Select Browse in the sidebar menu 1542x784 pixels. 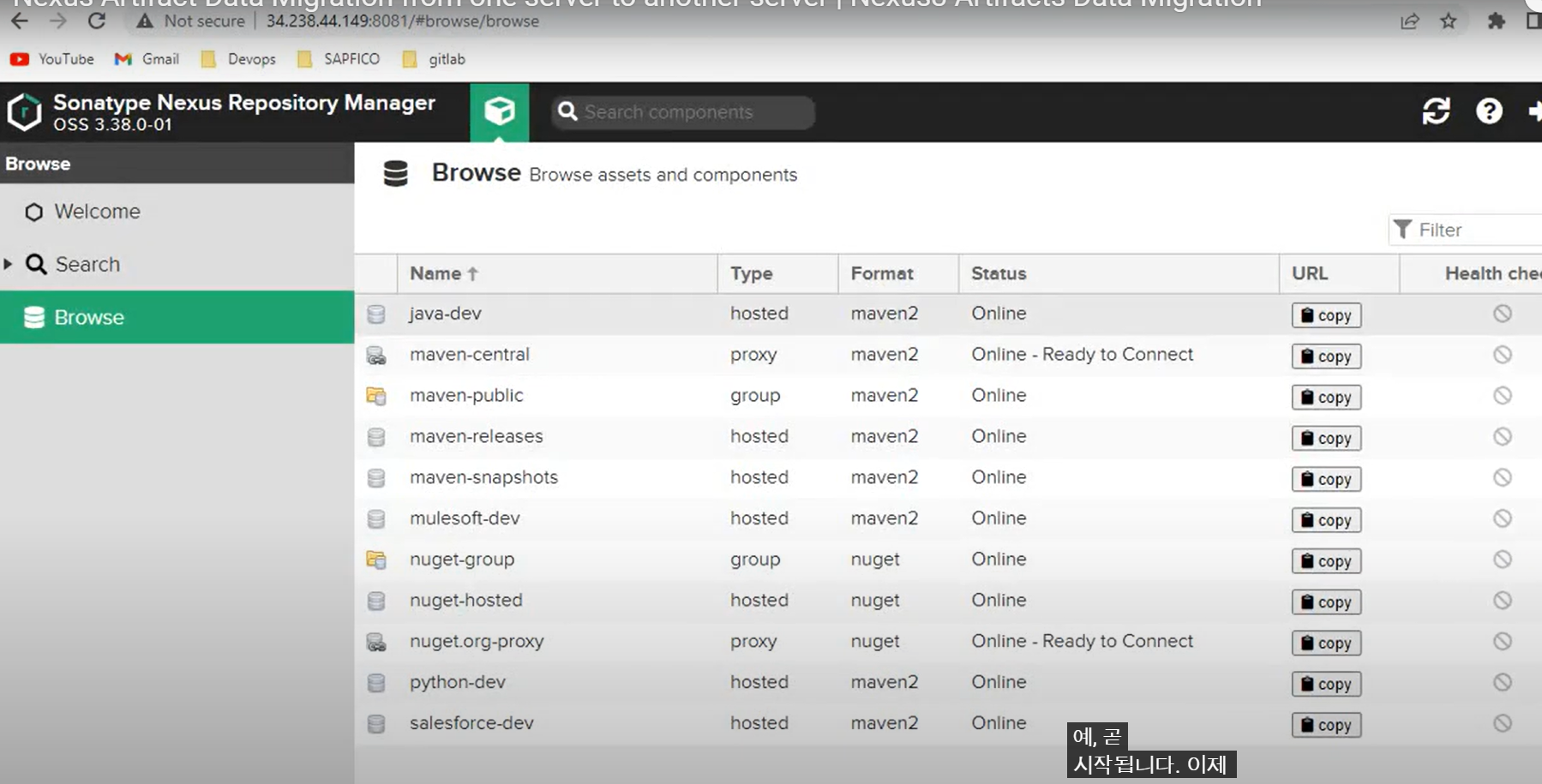(x=177, y=317)
